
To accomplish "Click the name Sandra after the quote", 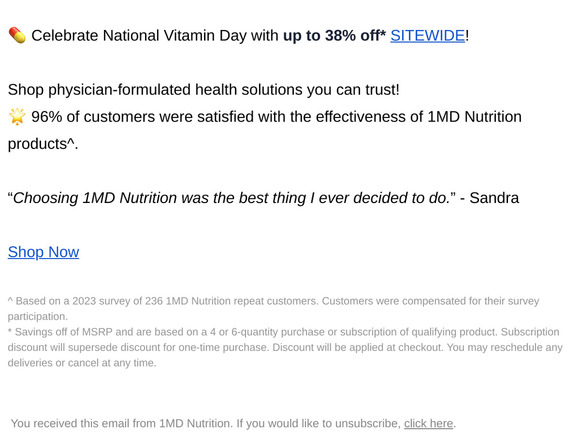I will tap(494, 198).
